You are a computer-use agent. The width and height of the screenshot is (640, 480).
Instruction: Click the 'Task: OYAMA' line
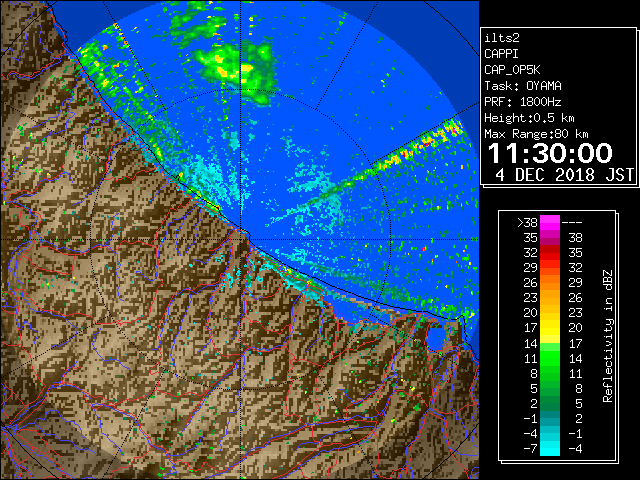(x=523, y=86)
